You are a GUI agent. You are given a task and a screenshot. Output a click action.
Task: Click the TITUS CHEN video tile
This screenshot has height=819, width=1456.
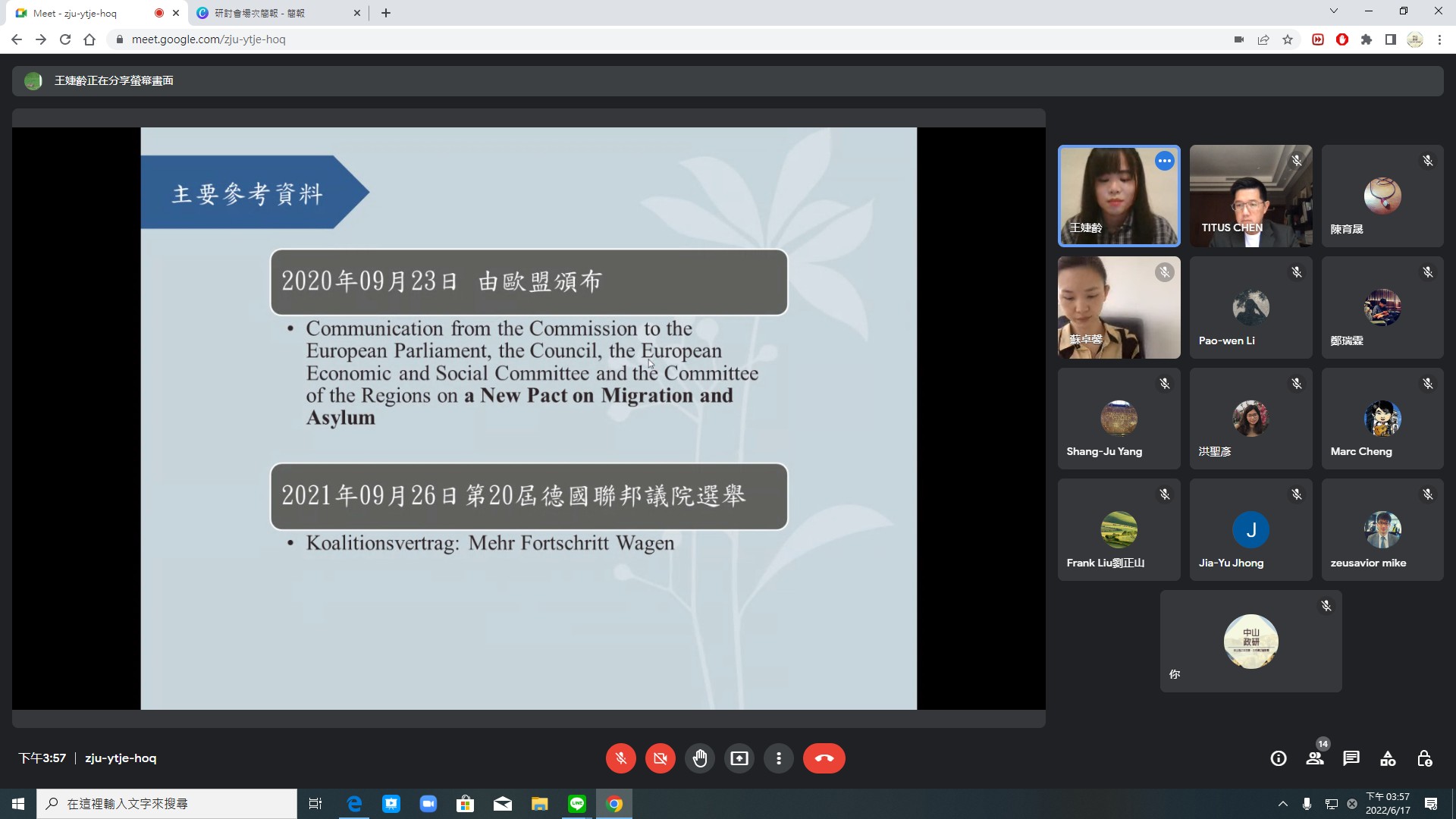(1250, 196)
